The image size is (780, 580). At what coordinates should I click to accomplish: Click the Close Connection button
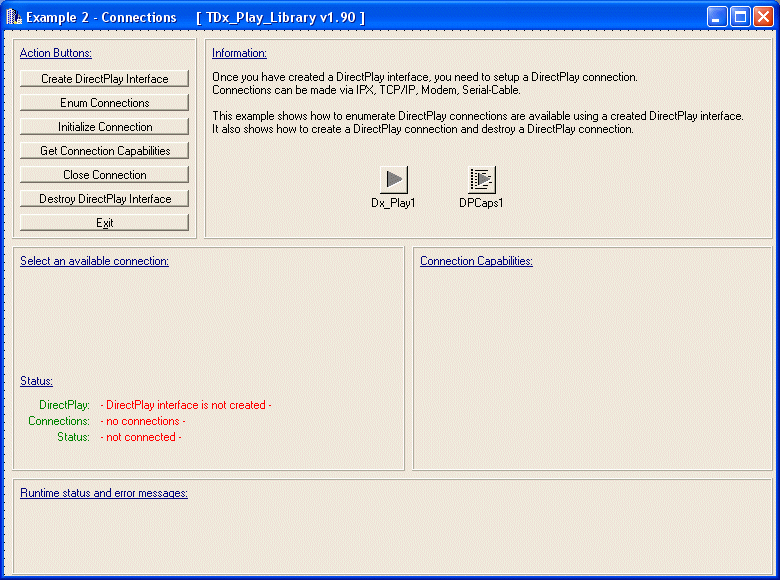click(104, 175)
